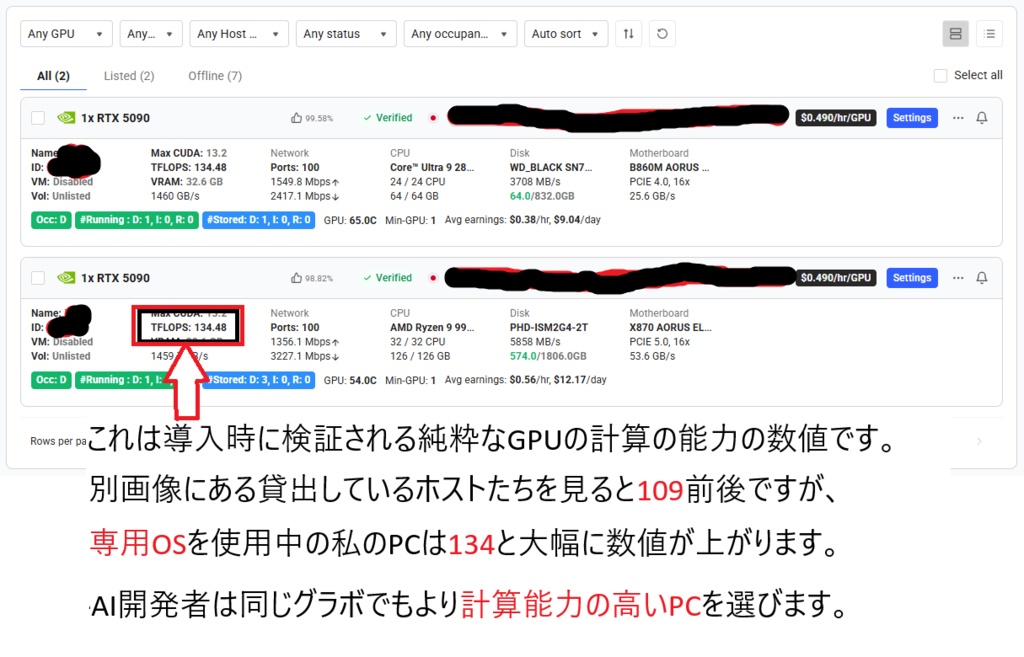Click the AMD Ryzen 9 99... CPU name
Viewport: 1024px width, 657px height.
point(432,328)
